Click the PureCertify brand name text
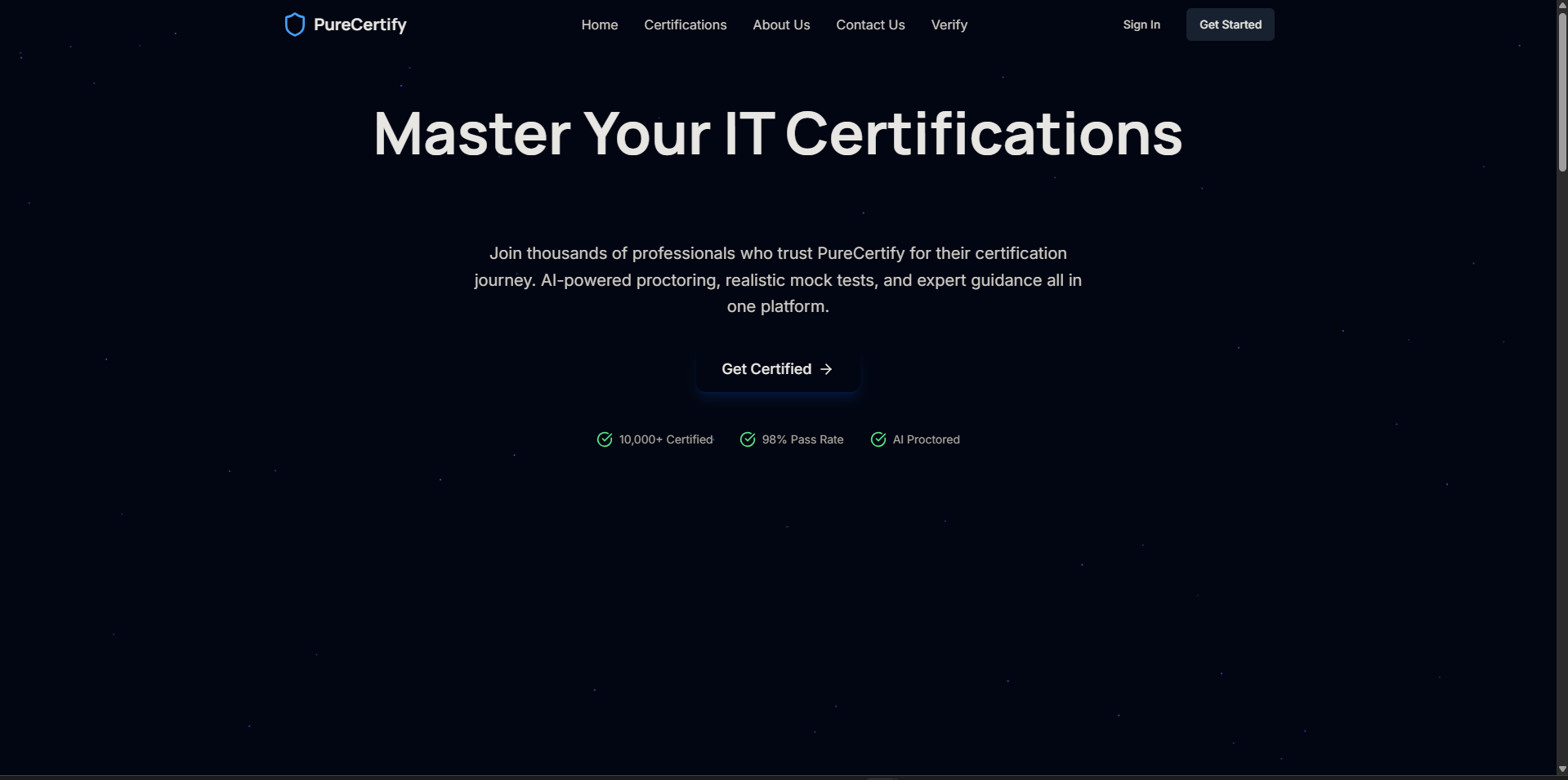 point(360,25)
